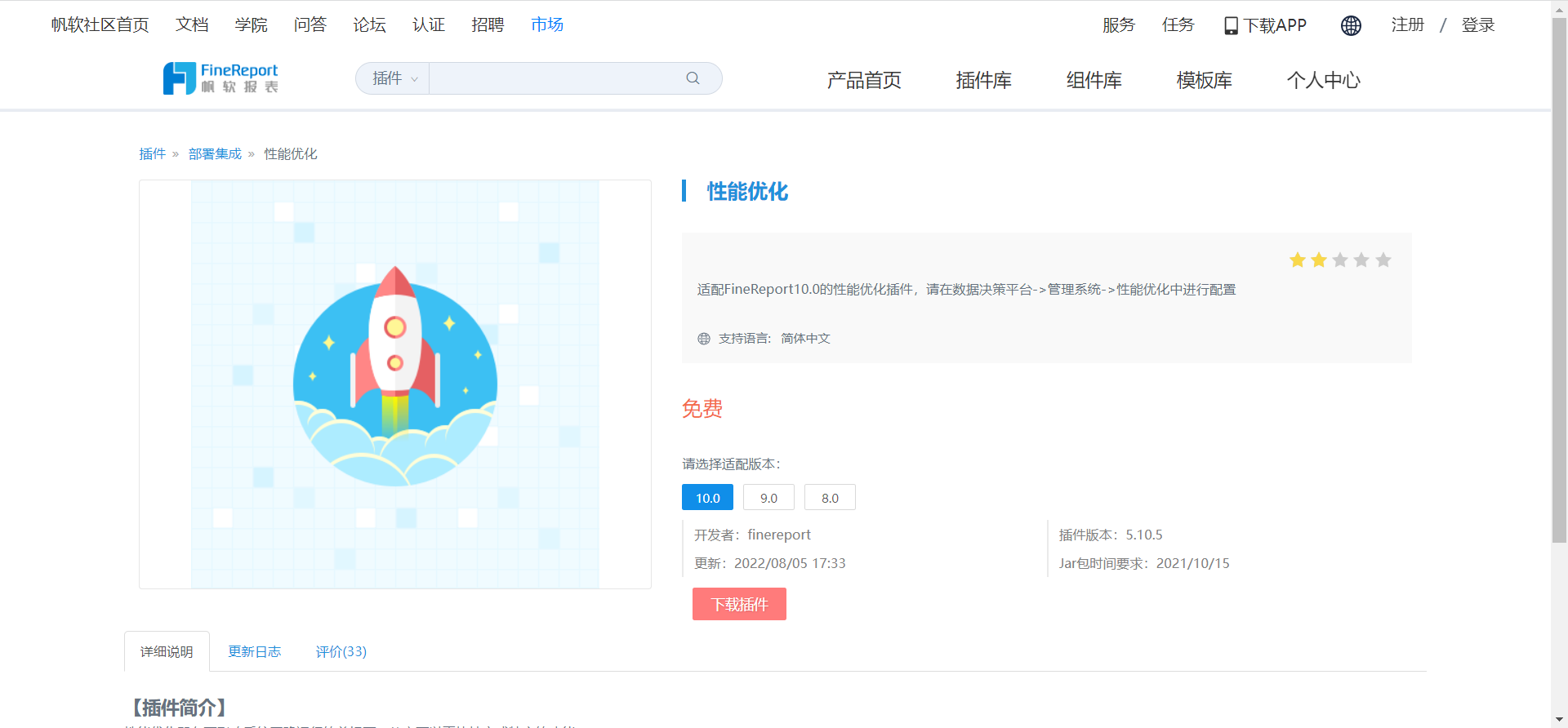Select version 9.0 option
This screenshot has height=728, width=1568.
(x=768, y=498)
